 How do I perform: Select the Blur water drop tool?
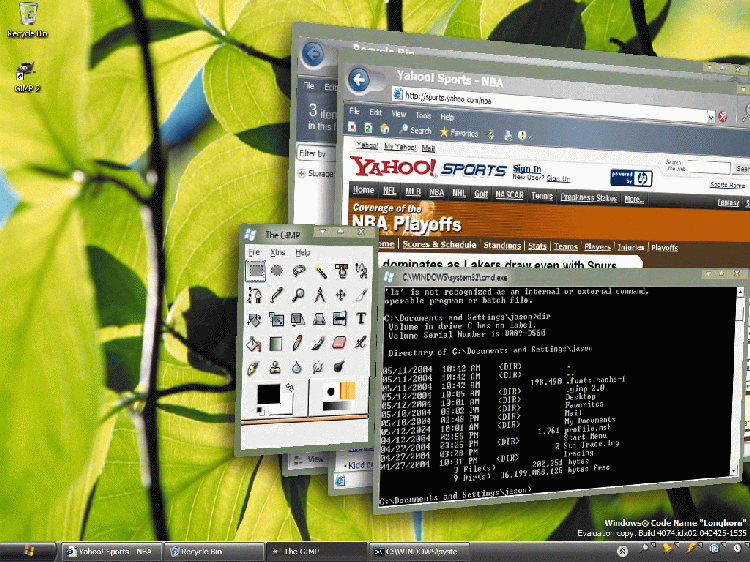(297, 367)
